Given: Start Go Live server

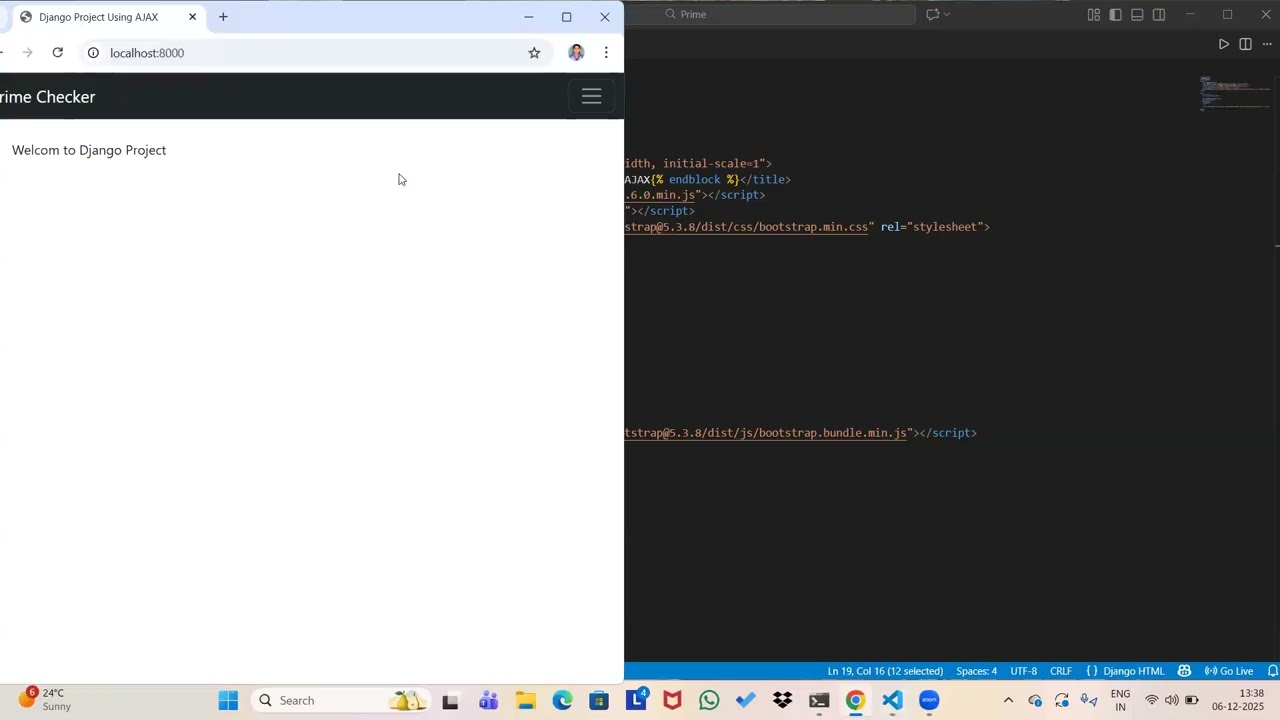Looking at the screenshot, I should coord(1229,671).
